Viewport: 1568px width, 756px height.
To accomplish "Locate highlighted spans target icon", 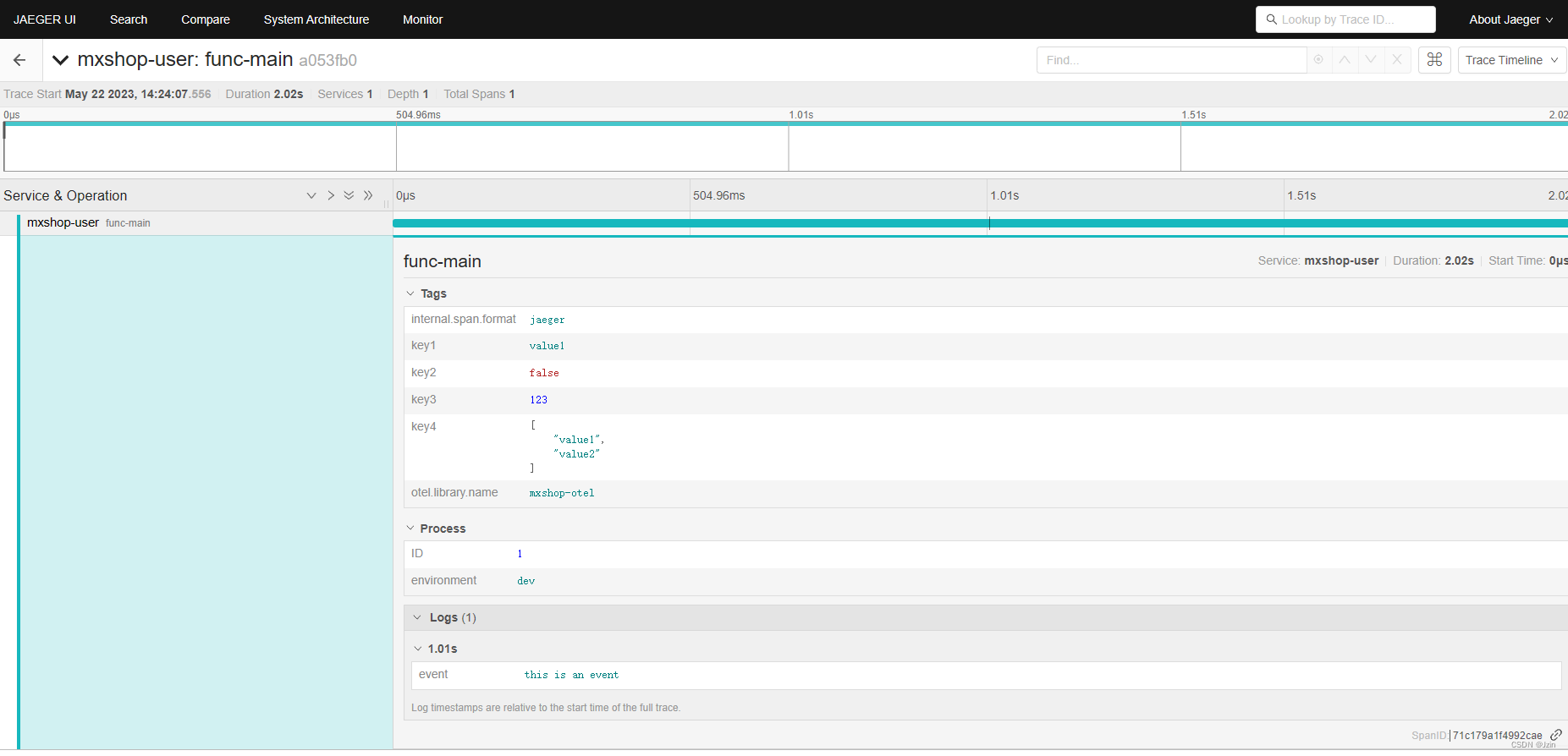I will [1318, 60].
